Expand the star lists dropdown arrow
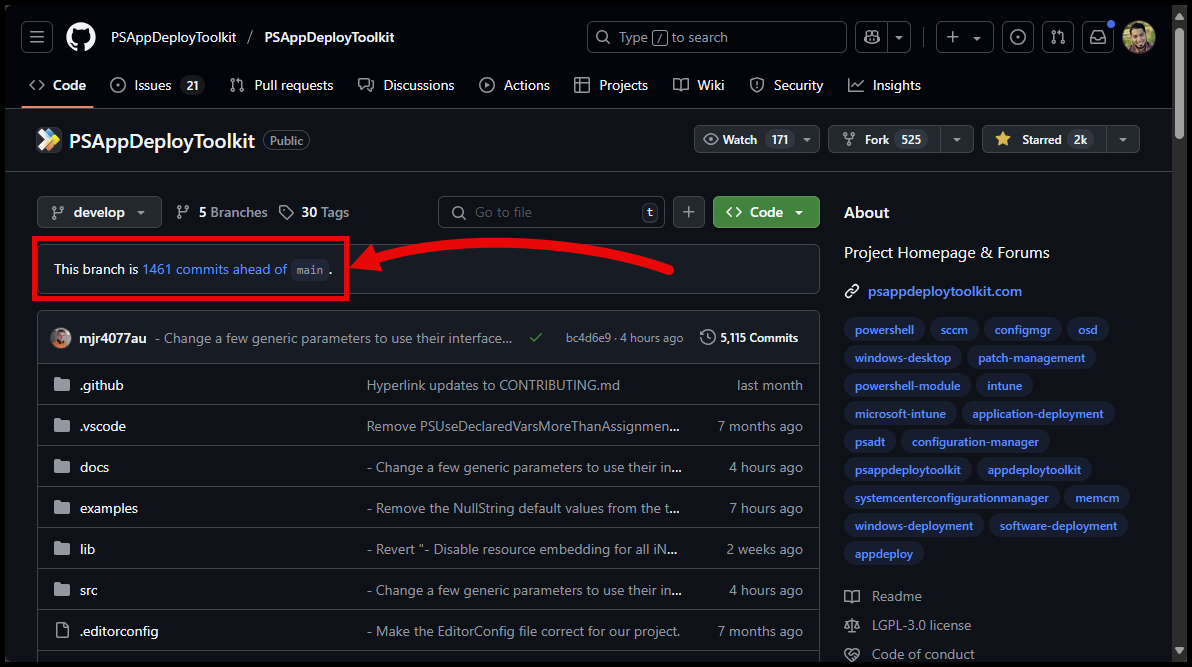The width and height of the screenshot is (1192, 667). pos(1123,140)
